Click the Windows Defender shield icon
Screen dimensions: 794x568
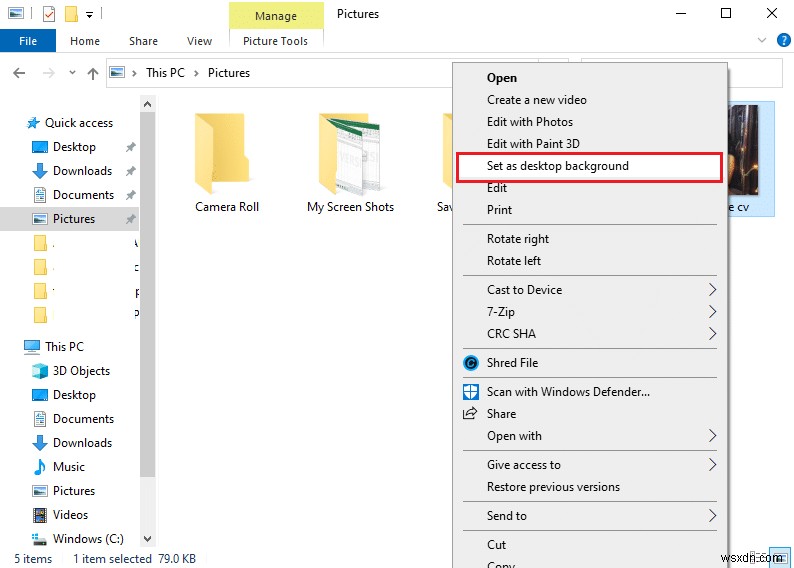click(x=470, y=392)
